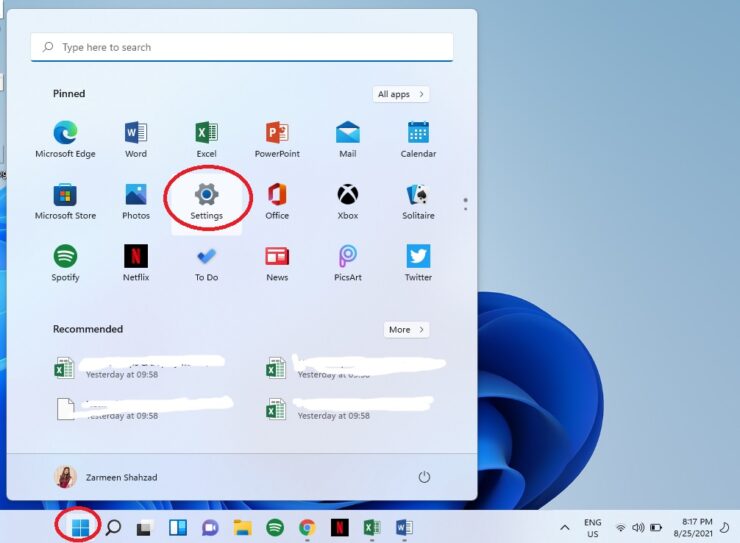Launch Microsoft Edge from pinned apps
This screenshot has height=543, width=740.
coord(65,138)
